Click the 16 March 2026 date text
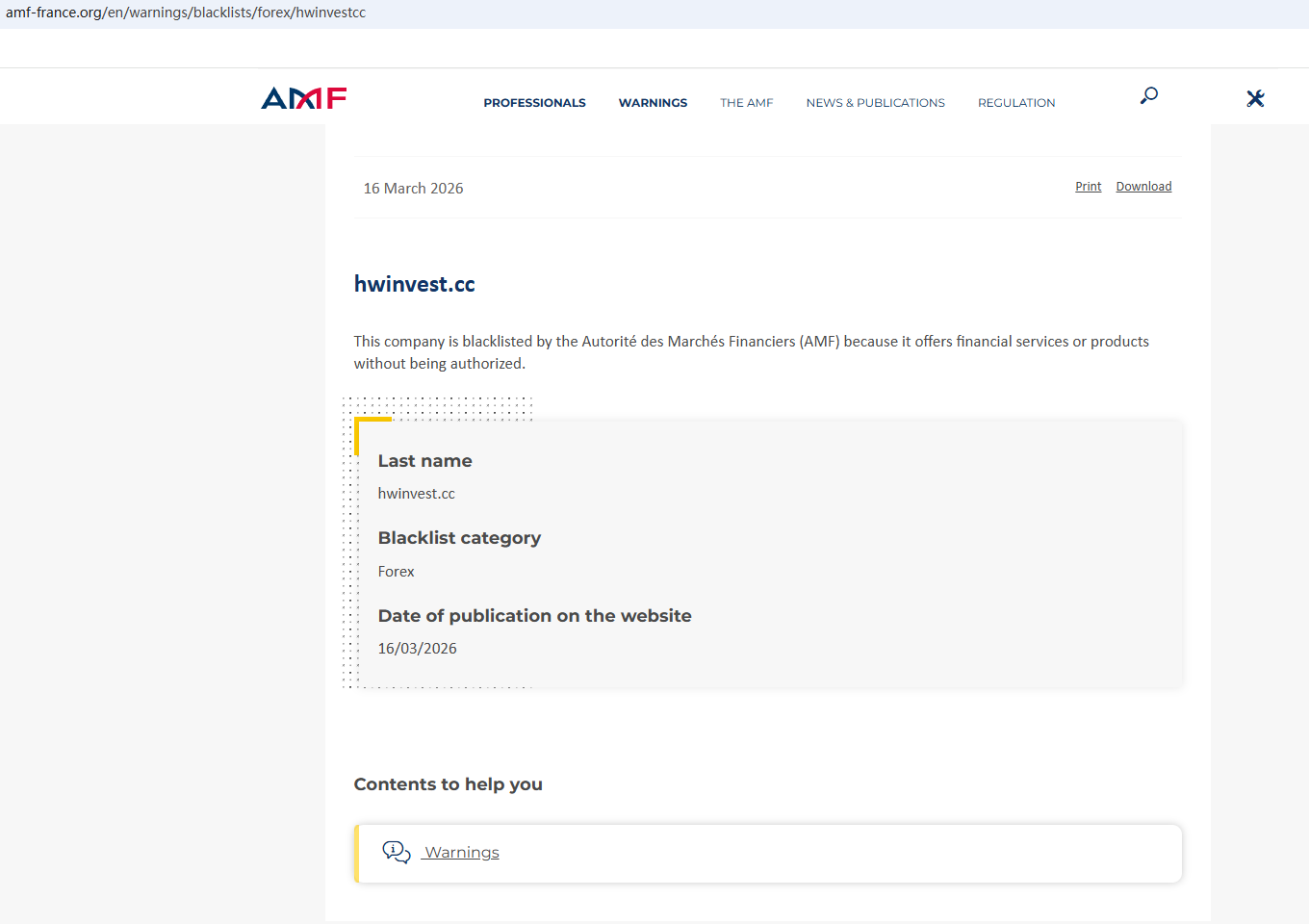 (x=413, y=189)
